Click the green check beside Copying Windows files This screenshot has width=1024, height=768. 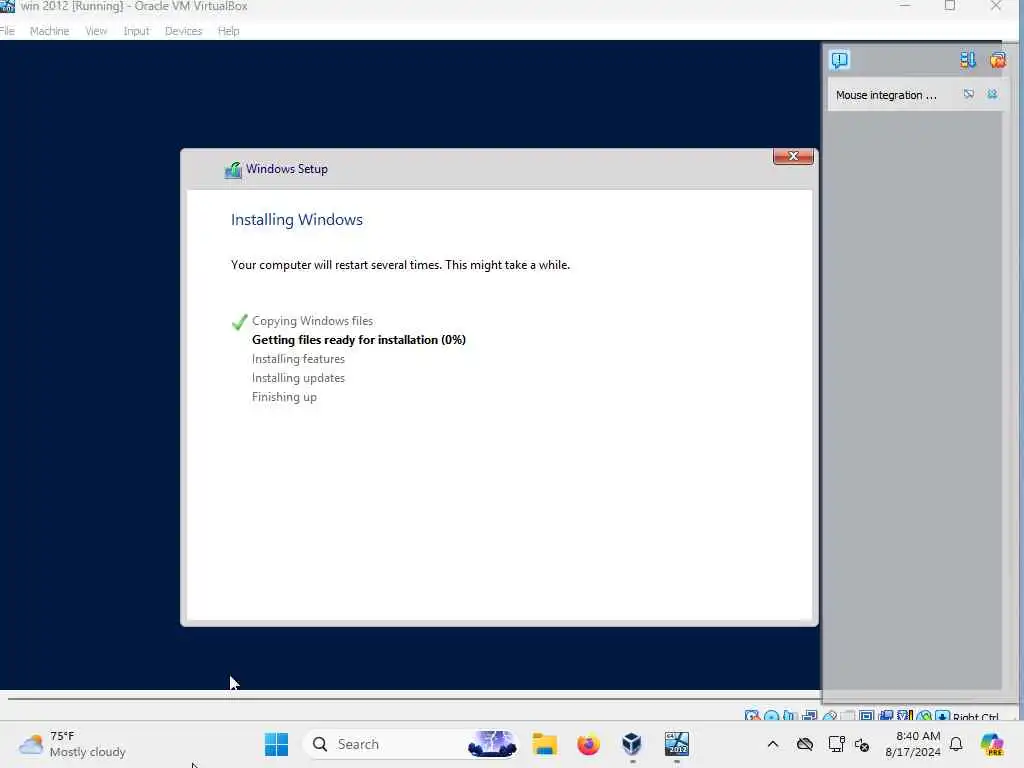coord(239,321)
